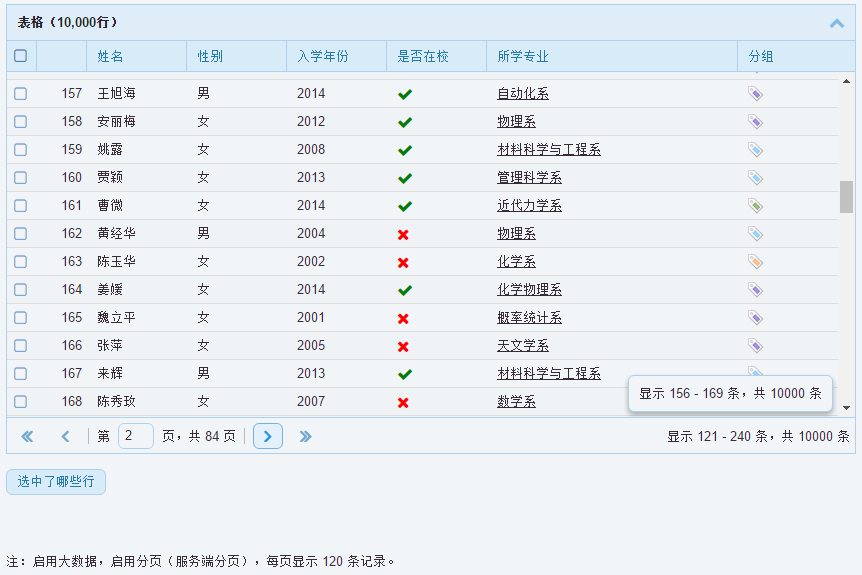Click the tag icon in row 157
Viewport: 862px width, 575px height.
[756, 94]
